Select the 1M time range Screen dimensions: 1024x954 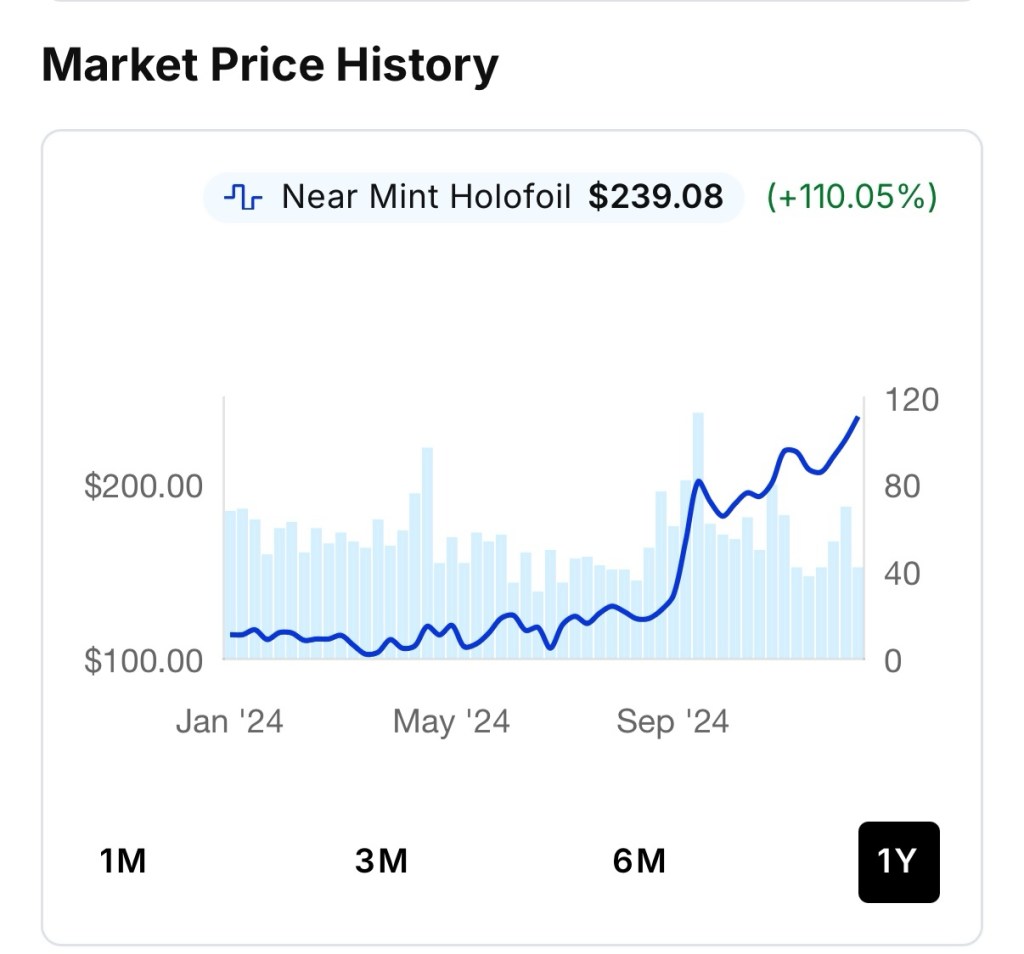123,861
